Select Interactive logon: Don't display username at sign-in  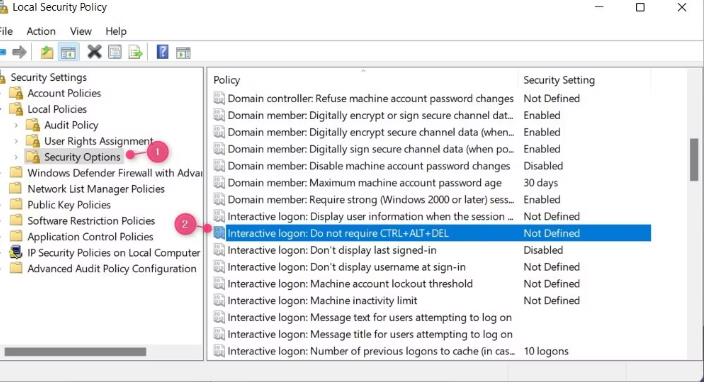(x=346, y=267)
